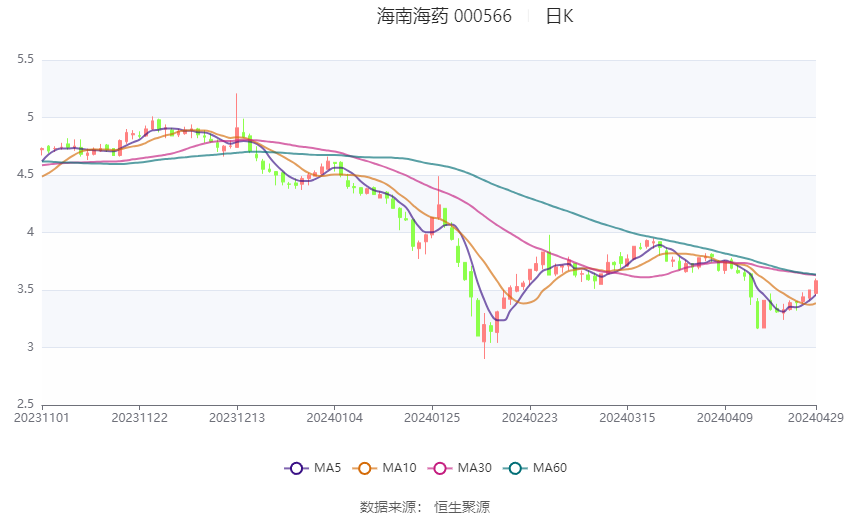Click the 20240125 date axis label
This screenshot has width=850, height=517.
click(432, 418)
